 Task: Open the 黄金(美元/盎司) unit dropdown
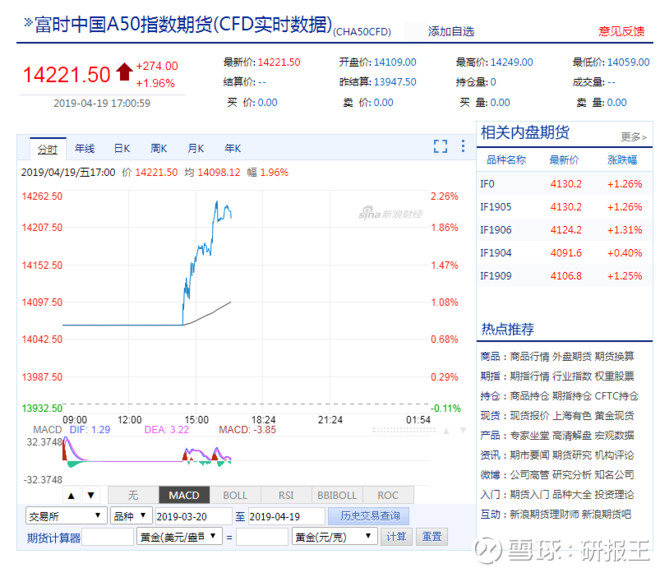179,536
